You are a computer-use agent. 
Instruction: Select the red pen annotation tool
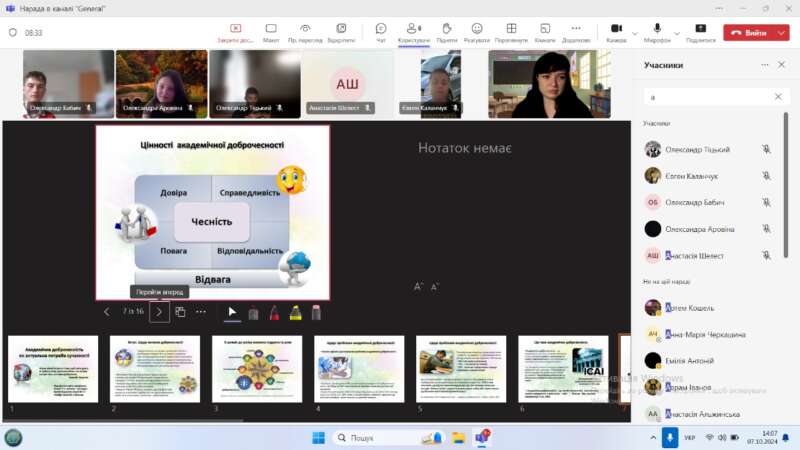274,312
